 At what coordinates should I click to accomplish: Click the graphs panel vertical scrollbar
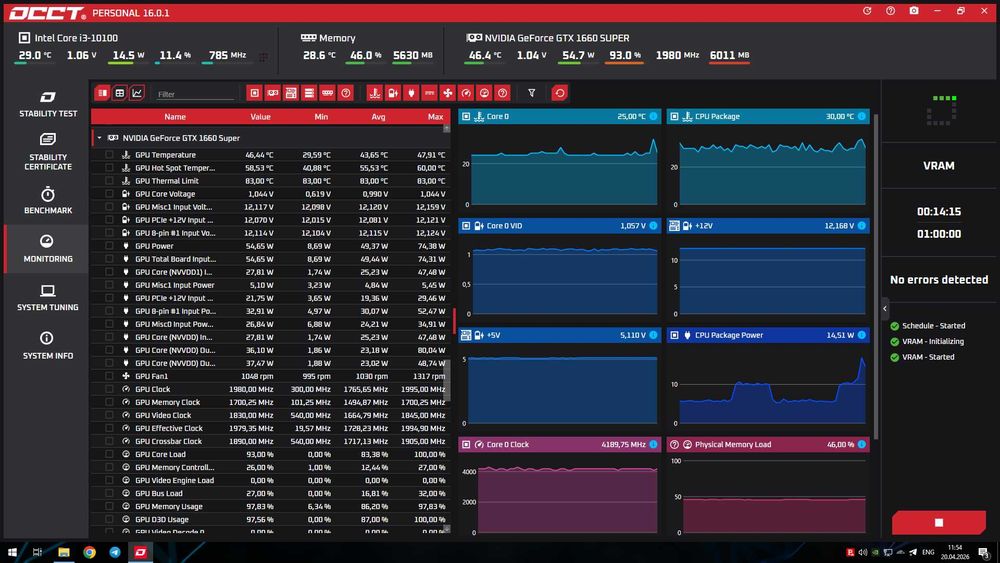876,277
